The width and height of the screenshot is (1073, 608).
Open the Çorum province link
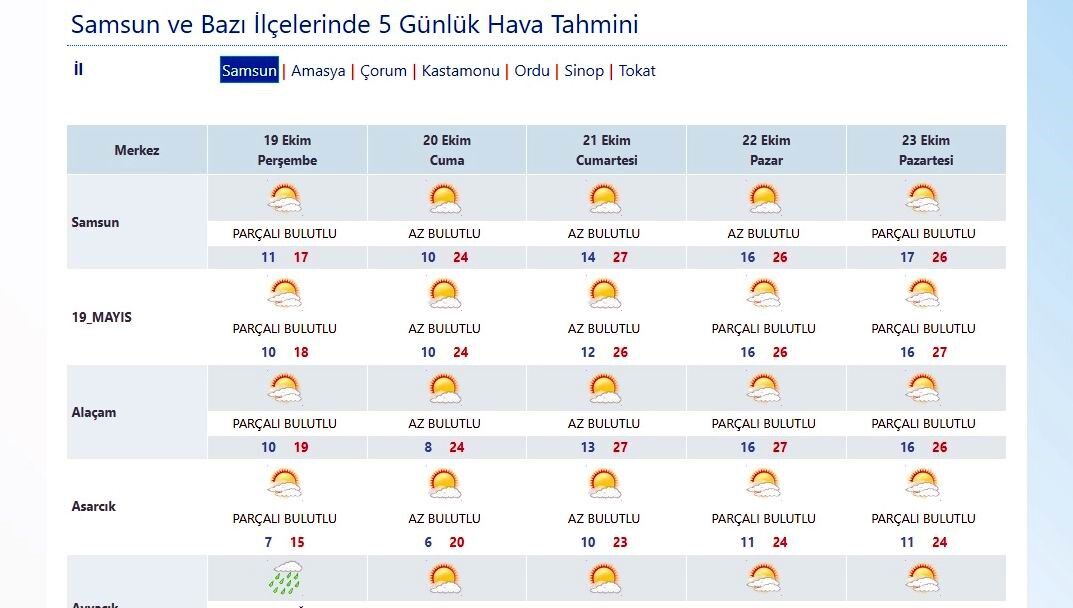(384, 71)
